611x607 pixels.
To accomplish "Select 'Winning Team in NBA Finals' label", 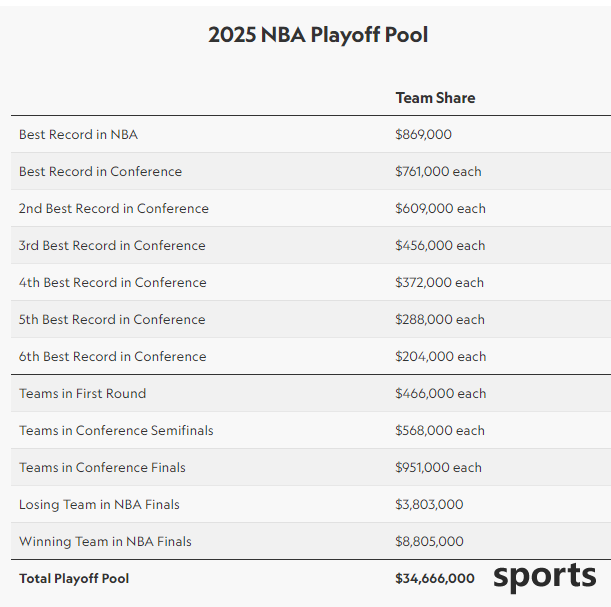I will [x=105, y=542].
